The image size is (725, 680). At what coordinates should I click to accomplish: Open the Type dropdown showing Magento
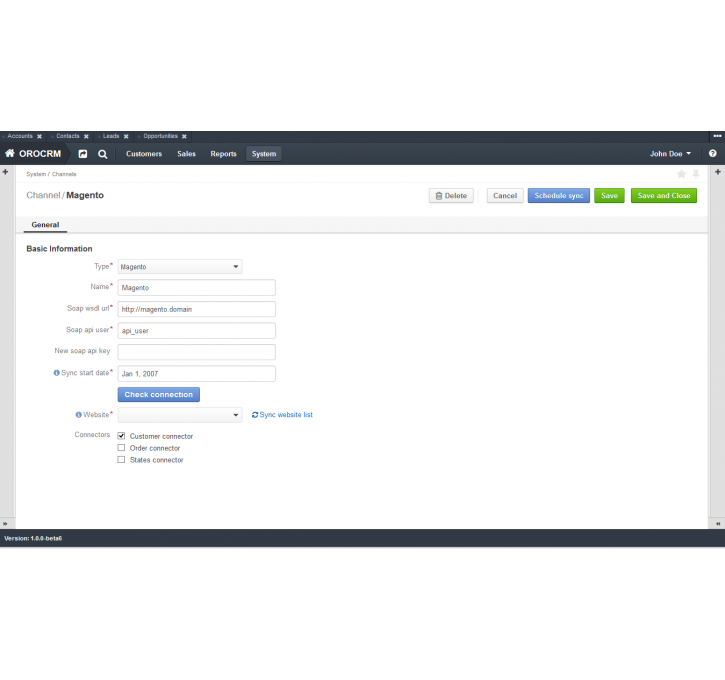(180, 267)
